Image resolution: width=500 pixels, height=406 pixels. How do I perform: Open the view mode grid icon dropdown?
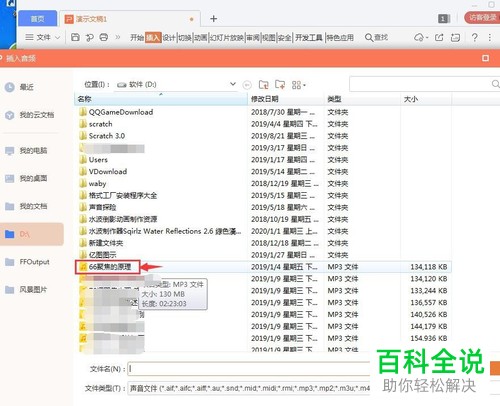pos(298,85)
